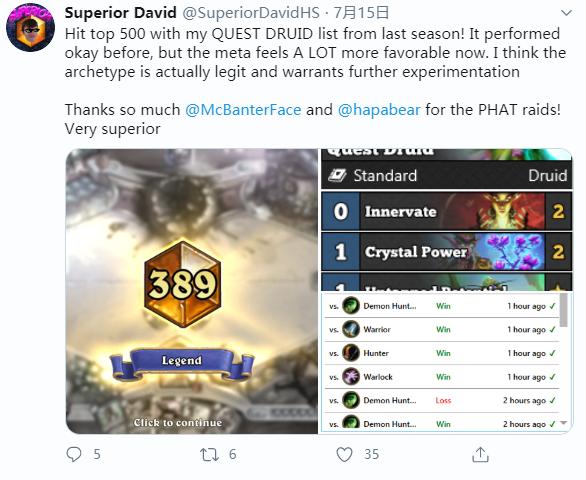Click the Hunter class icon in match history
The height and width of the screenshot is (480, 586).
pos(351,353)
